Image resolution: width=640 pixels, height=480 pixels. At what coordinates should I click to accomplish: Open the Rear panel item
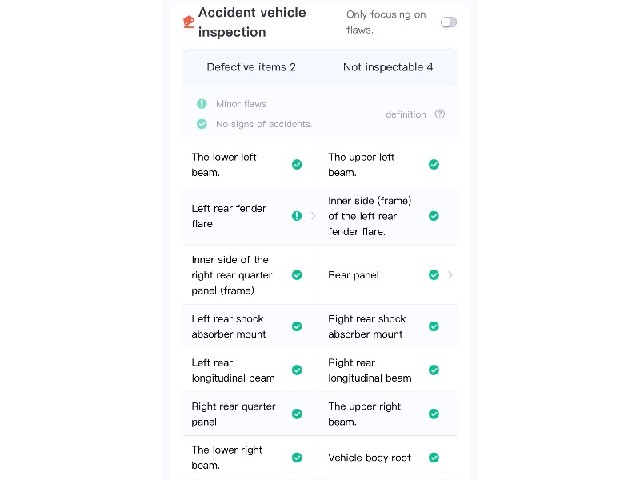(389, 275)
